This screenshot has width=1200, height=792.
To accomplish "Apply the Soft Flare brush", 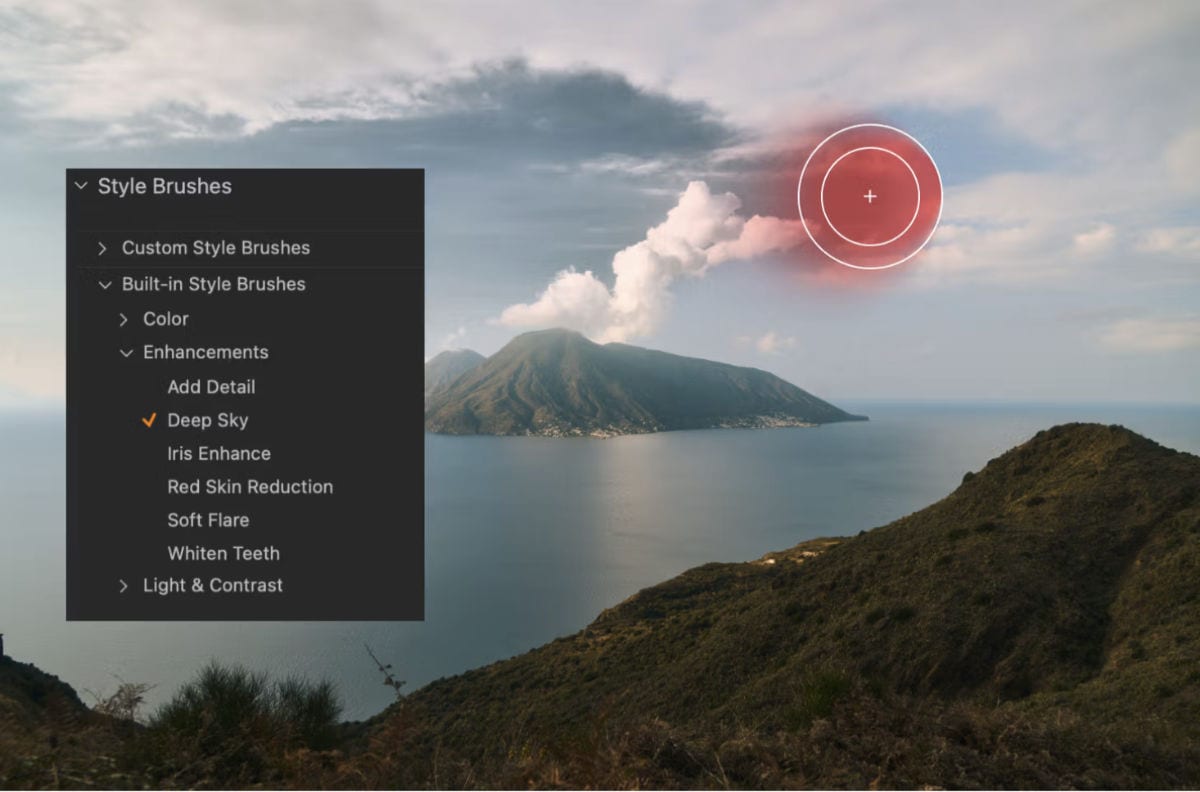I will 210,520.
